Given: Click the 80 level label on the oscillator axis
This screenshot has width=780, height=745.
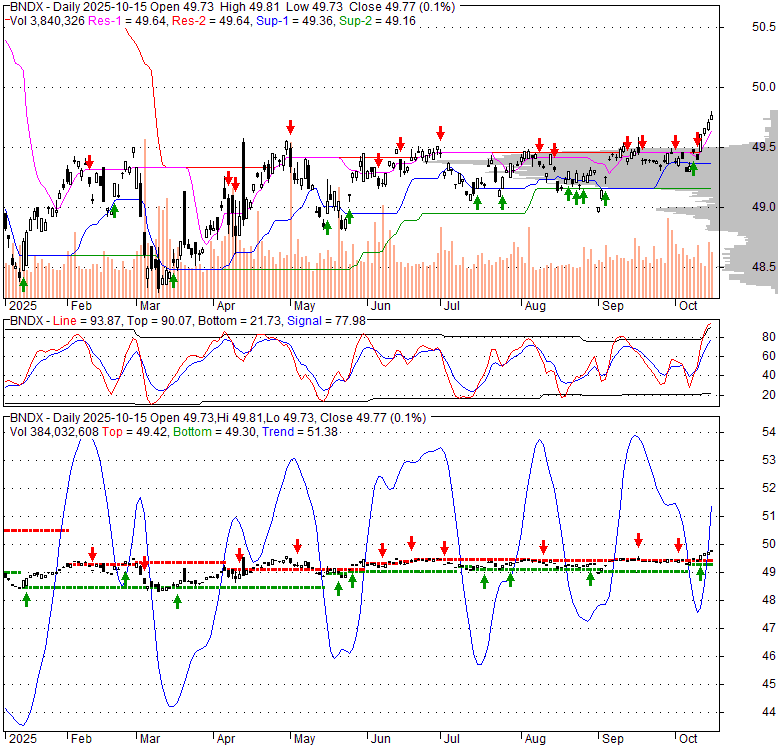Looking at the screenshot, I should (769, 337).
